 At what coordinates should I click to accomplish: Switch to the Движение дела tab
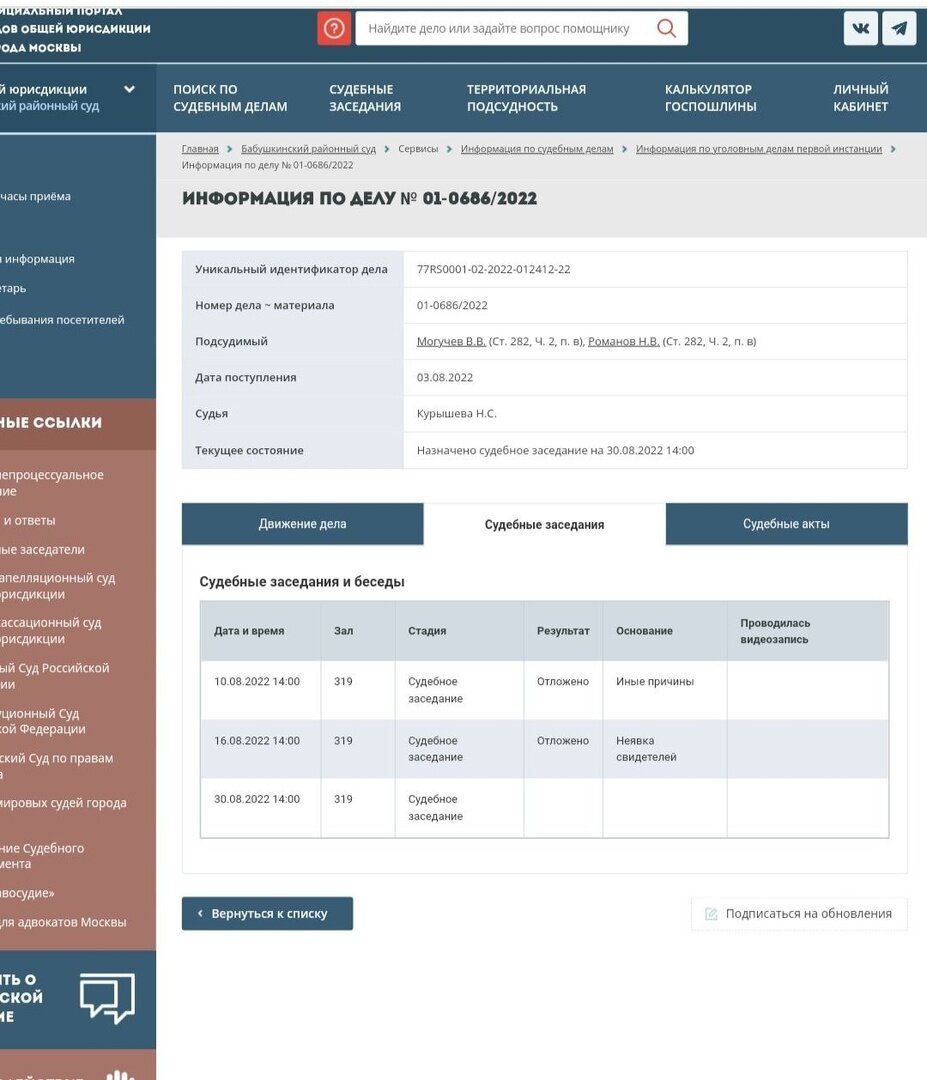pyautogui.click(x=302, y=524)
